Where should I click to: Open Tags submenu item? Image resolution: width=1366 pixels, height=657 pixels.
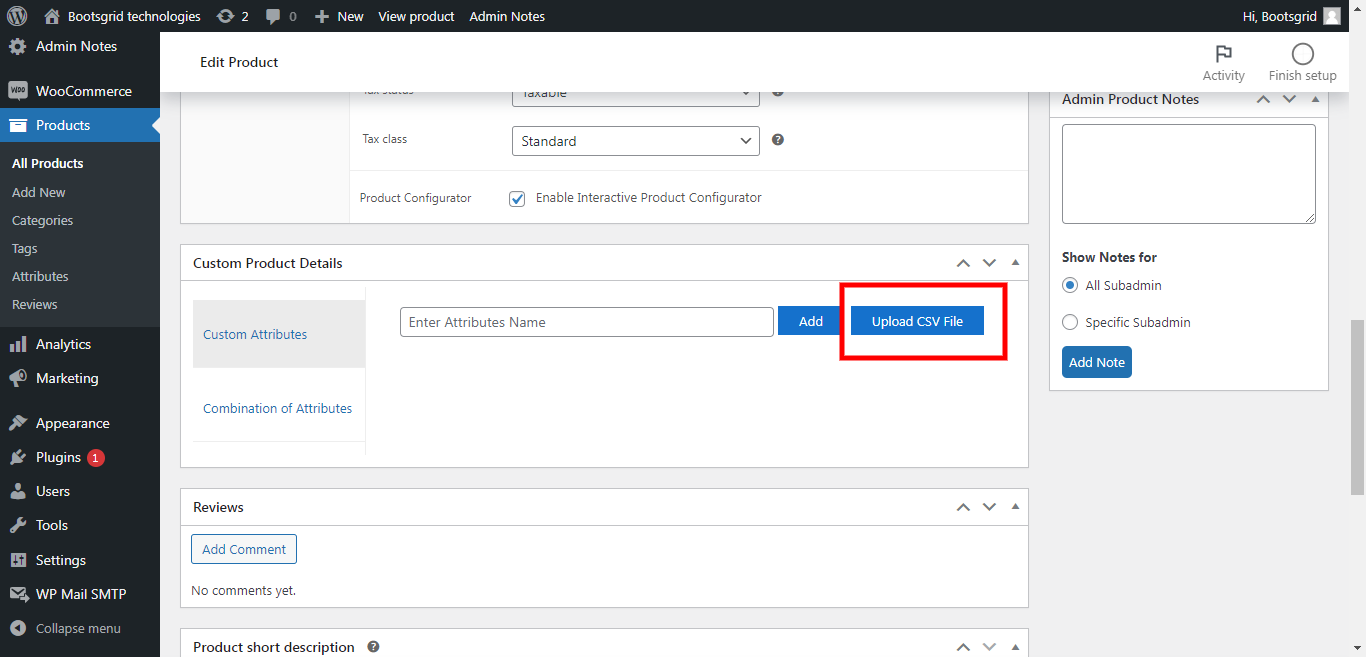[x=25, y=248]
